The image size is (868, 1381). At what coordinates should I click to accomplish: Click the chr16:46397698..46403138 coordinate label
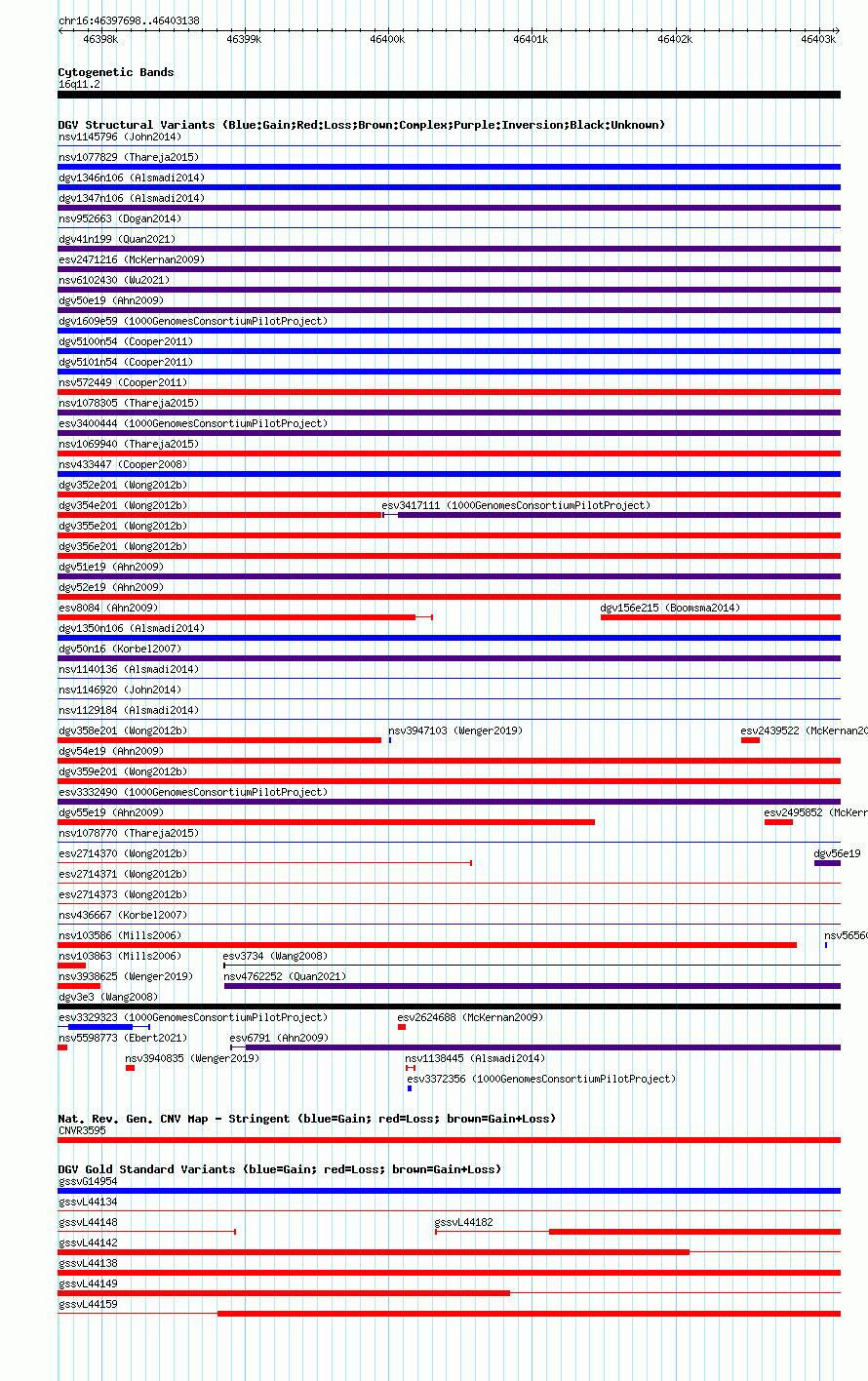pos(129,20)
